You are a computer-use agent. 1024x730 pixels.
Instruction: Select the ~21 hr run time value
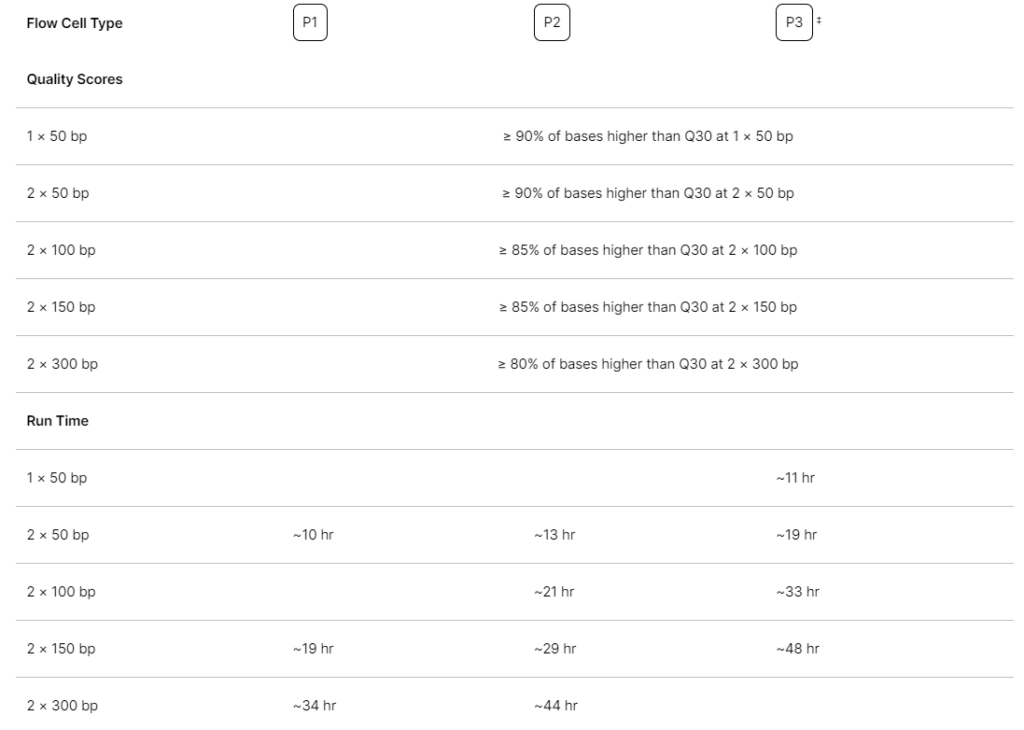tap(554, 592)
